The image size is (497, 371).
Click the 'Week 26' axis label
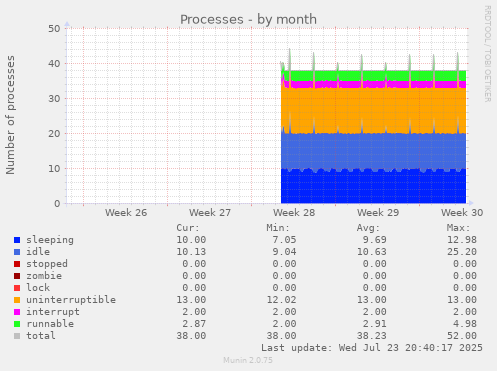(126, 213)
